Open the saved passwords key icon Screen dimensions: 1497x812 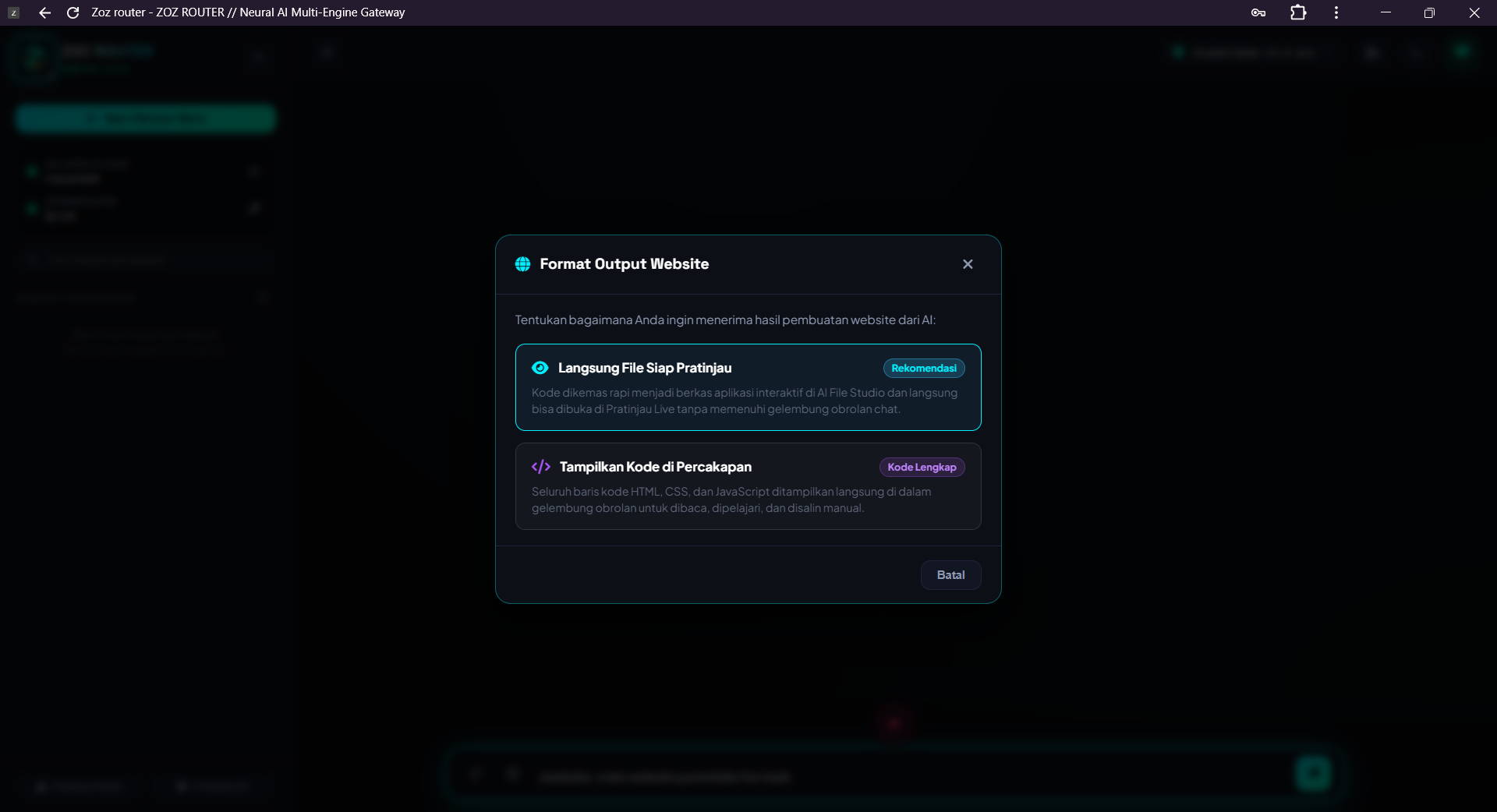[1258, 12]
